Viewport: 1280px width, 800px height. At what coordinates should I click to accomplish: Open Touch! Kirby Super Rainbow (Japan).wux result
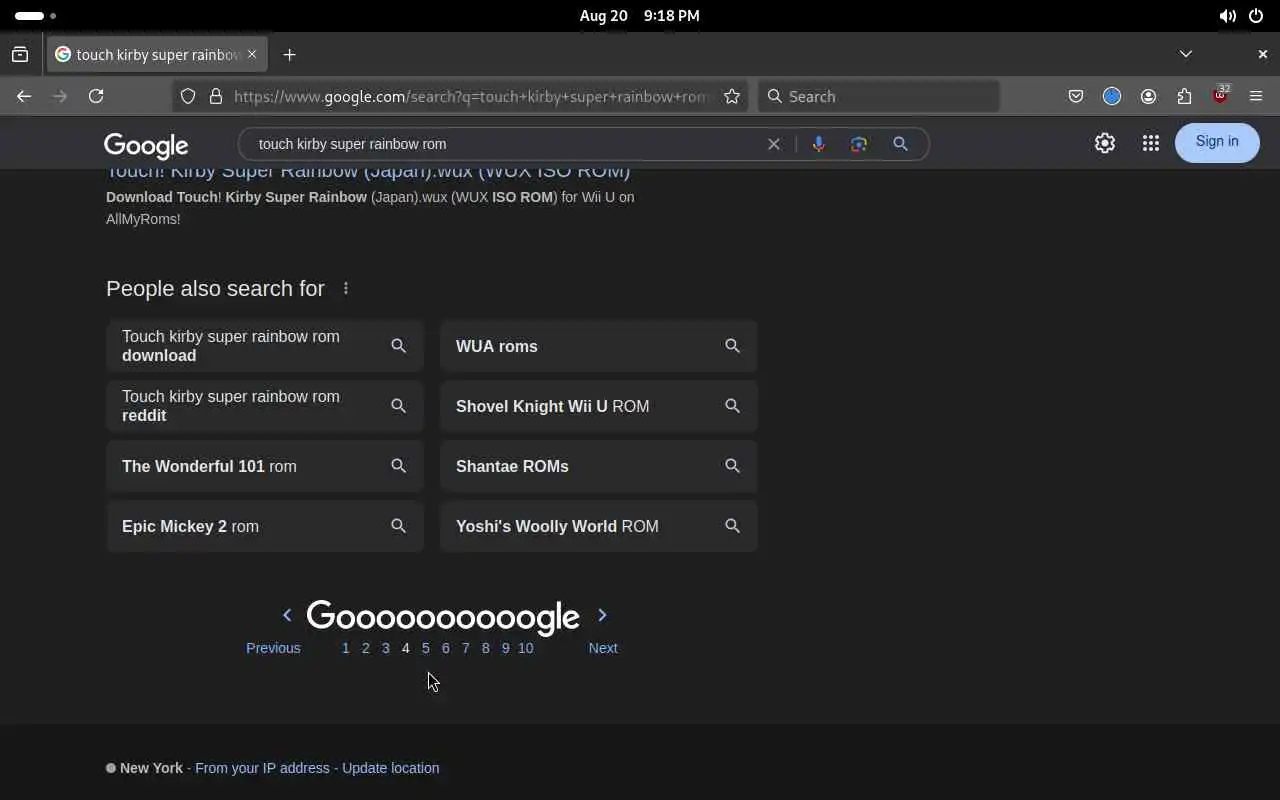point(368,173)
